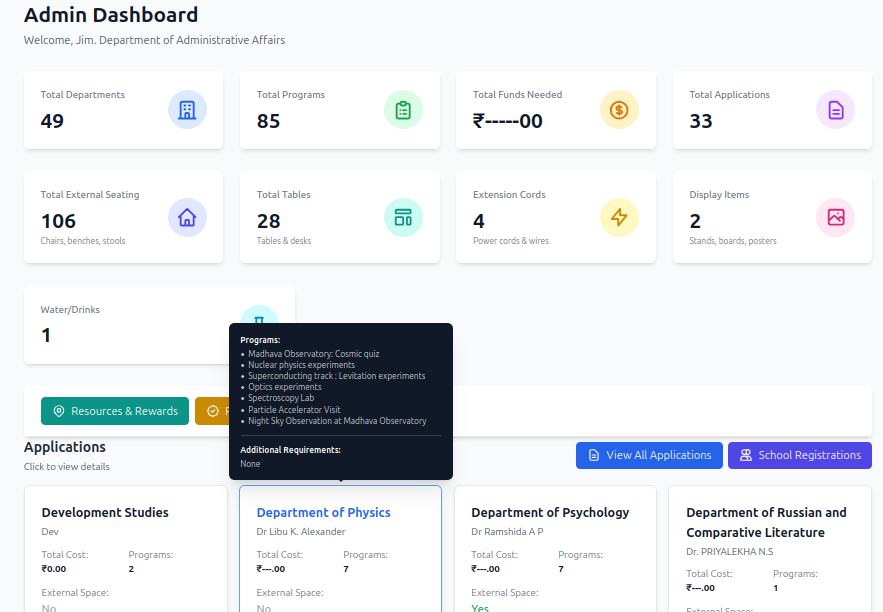Click the Total Departments count 49

click(52, 121)
